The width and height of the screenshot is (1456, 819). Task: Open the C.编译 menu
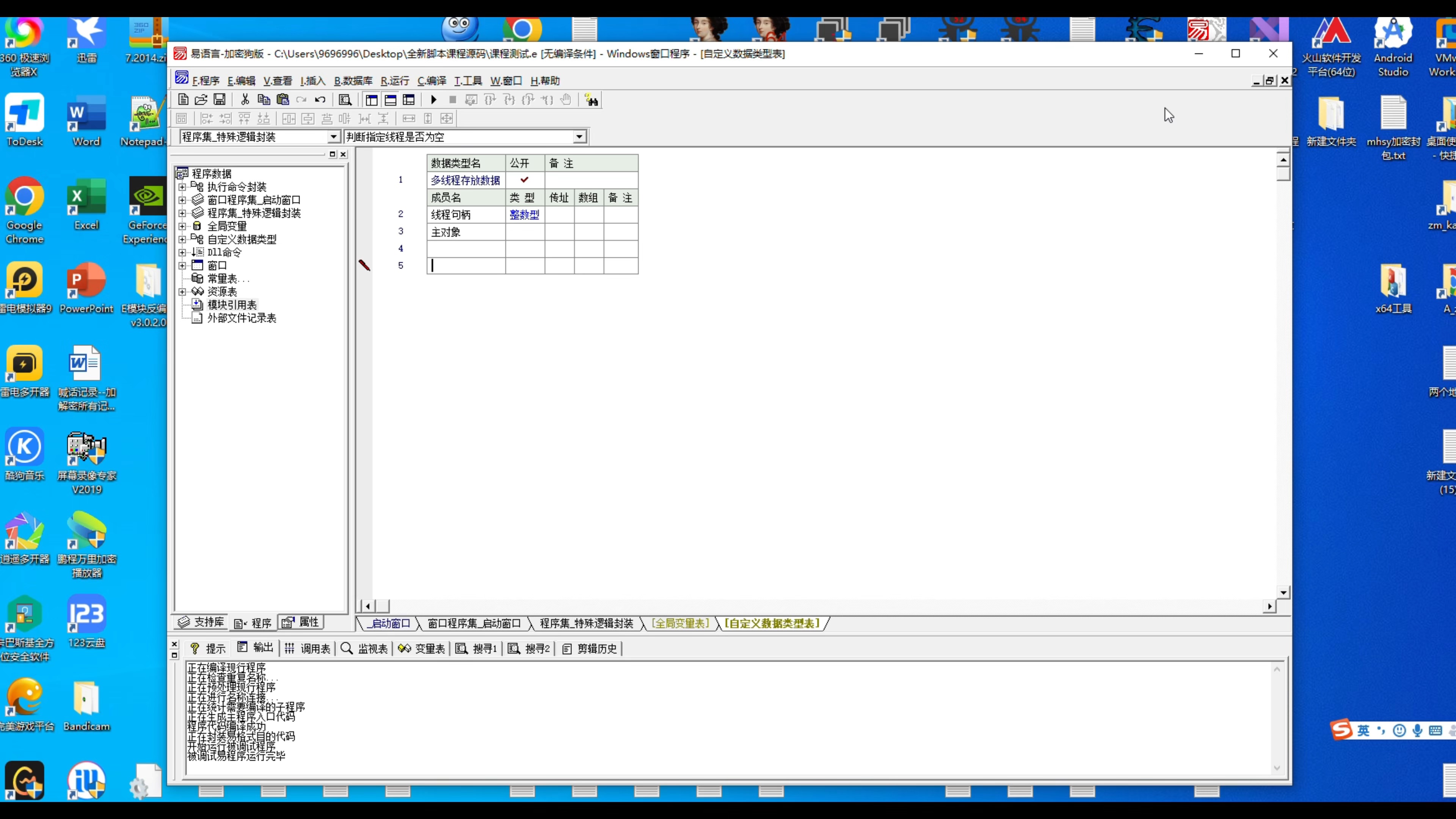(x=431, y=81)
